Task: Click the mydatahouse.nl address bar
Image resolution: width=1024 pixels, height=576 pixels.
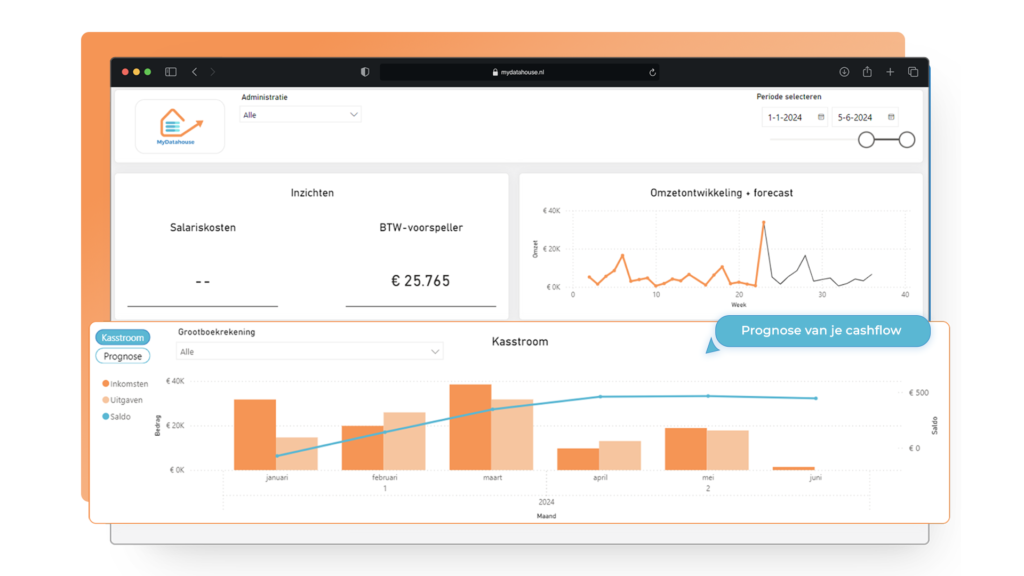Action: click(x=518, y=72)
